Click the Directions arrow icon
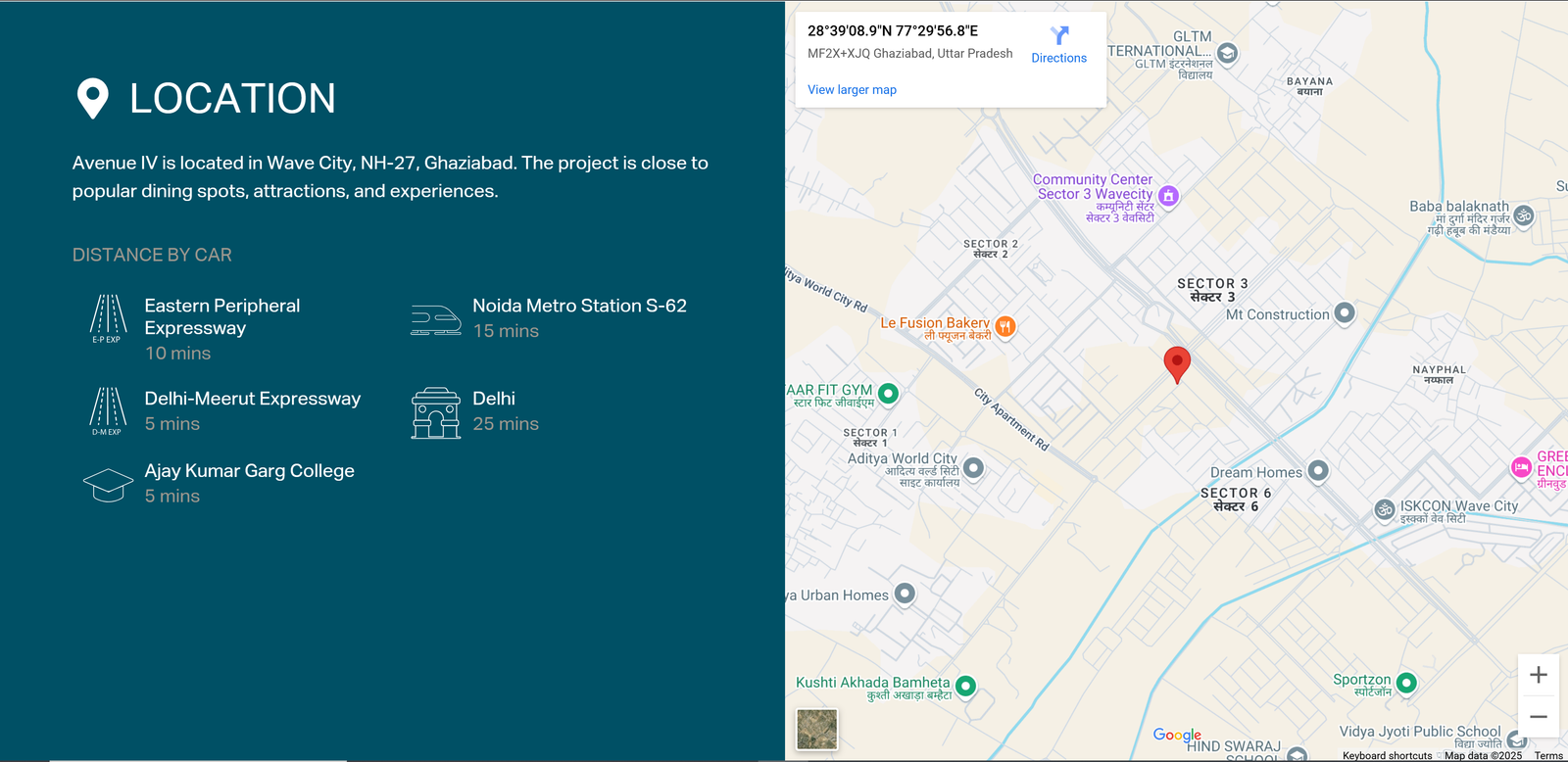 [x=1058, y=36]
